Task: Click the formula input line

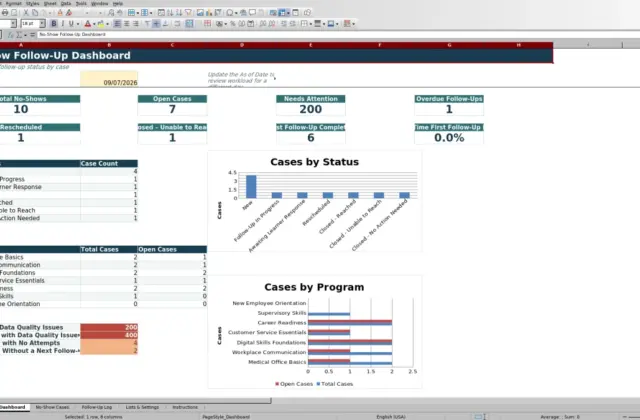Action: pyautogui.click(x=339, y=35)
